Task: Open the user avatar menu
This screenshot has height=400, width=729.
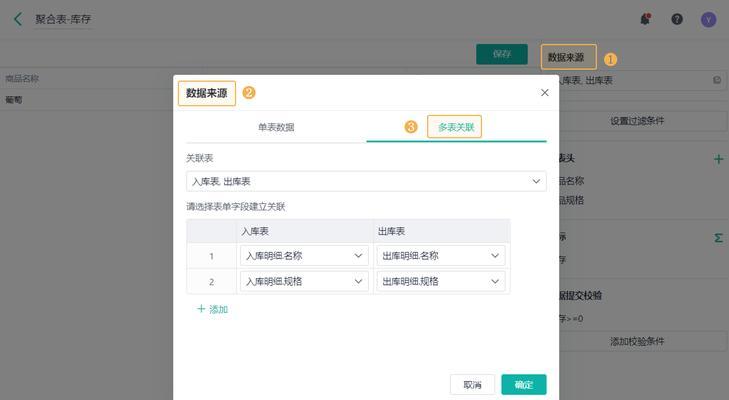Action: 708,20
